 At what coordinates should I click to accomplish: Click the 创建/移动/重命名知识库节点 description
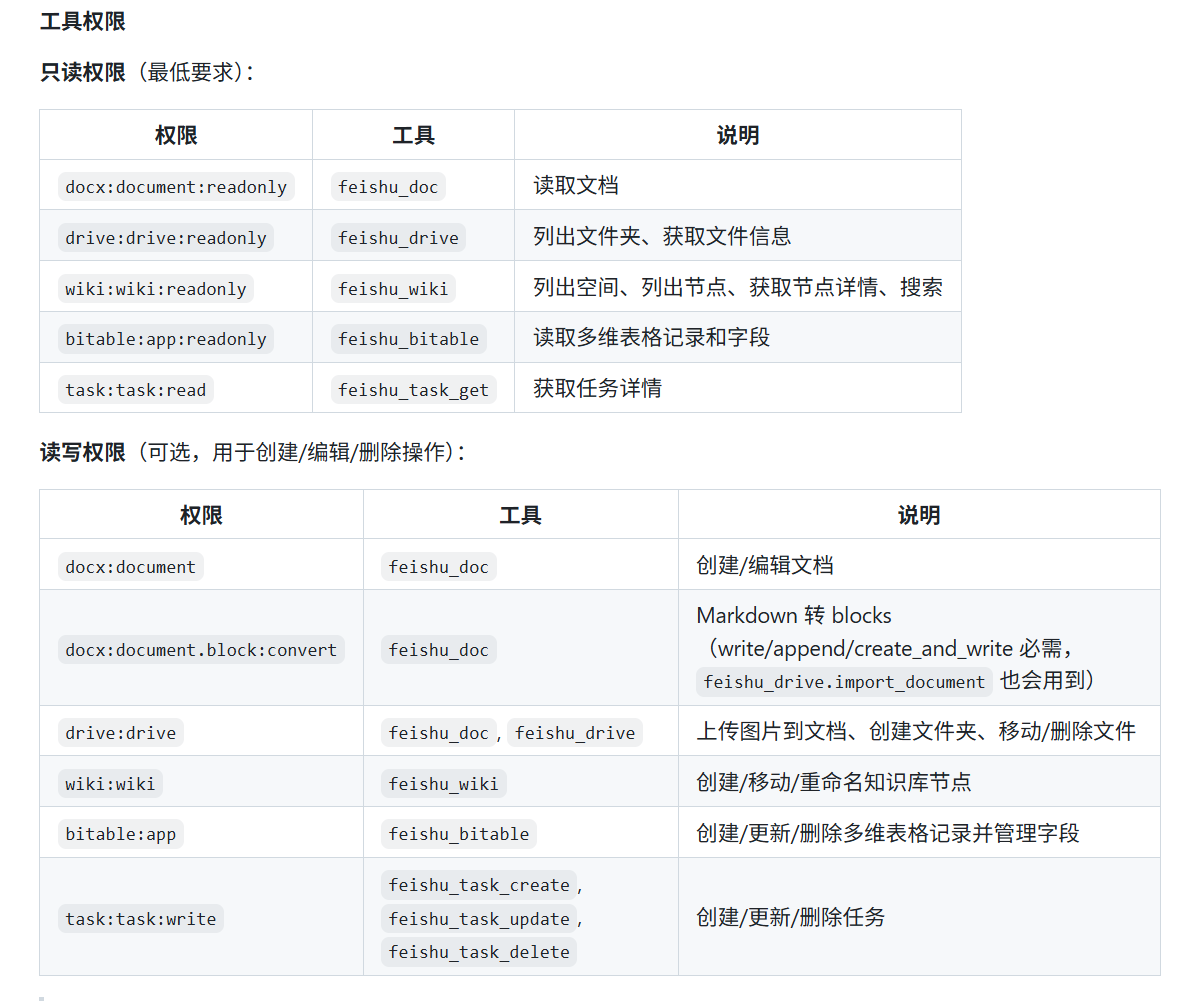point(834,782)
